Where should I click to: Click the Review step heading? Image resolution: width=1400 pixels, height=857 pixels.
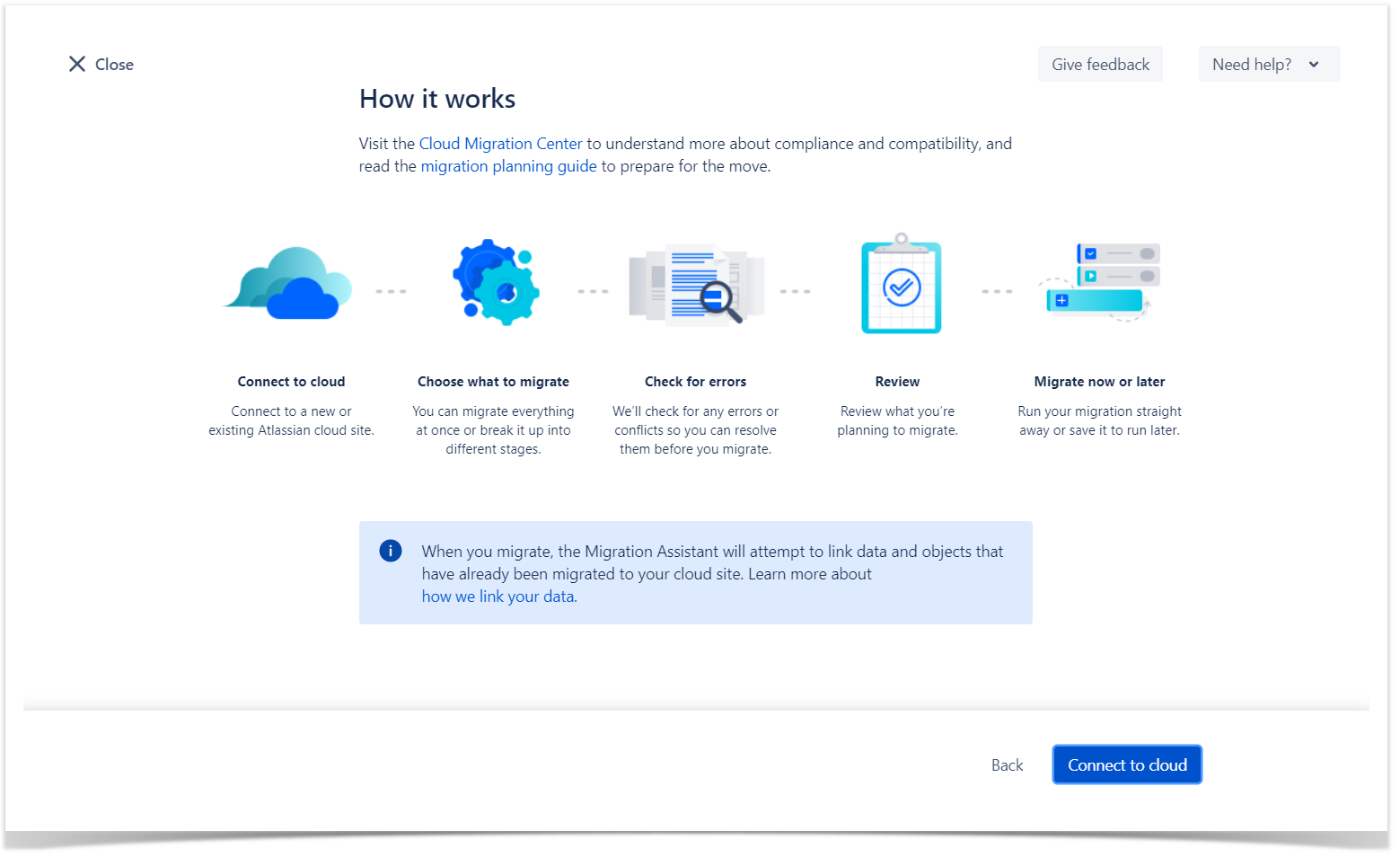(897, 382)
